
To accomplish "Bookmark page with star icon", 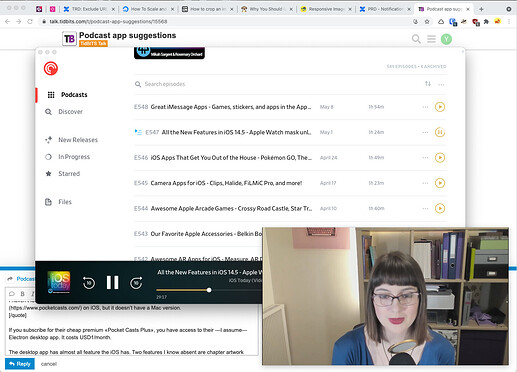I will point(427,22).
